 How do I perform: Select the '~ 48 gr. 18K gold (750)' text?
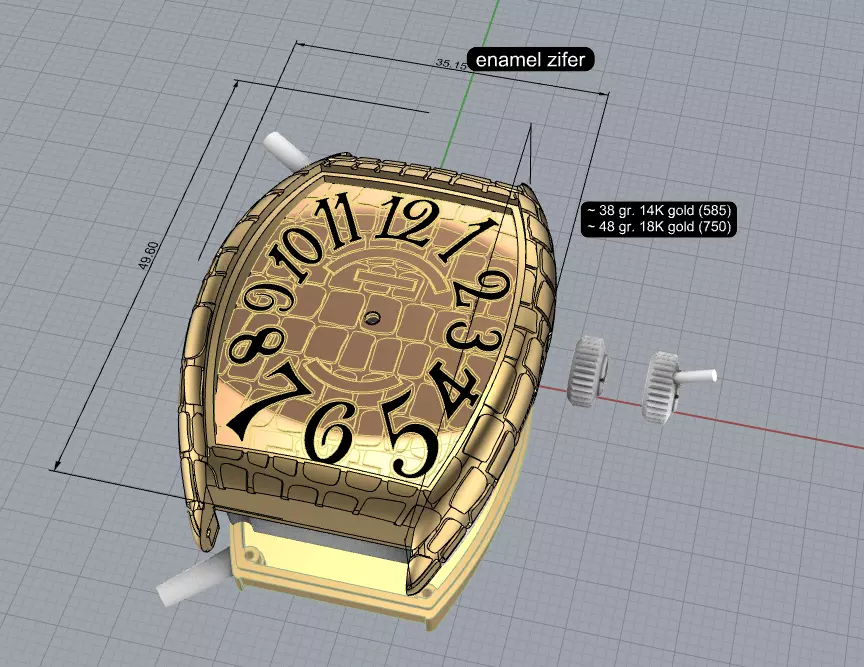point(658,227)
